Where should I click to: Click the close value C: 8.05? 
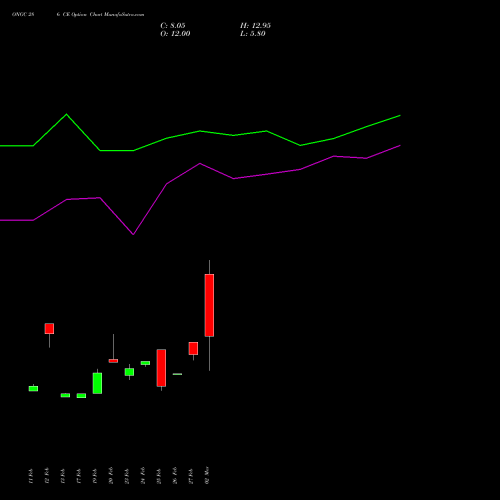coord(173,26)
